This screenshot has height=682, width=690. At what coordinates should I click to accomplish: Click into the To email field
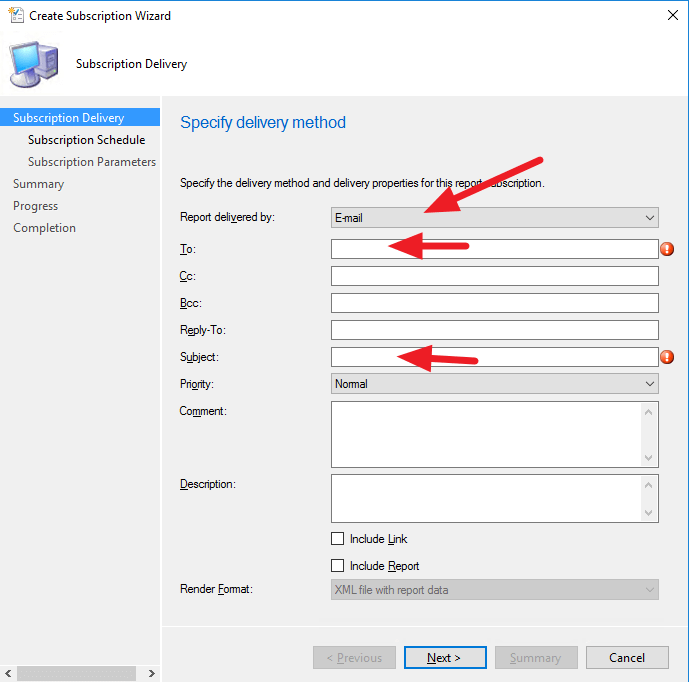494,249
